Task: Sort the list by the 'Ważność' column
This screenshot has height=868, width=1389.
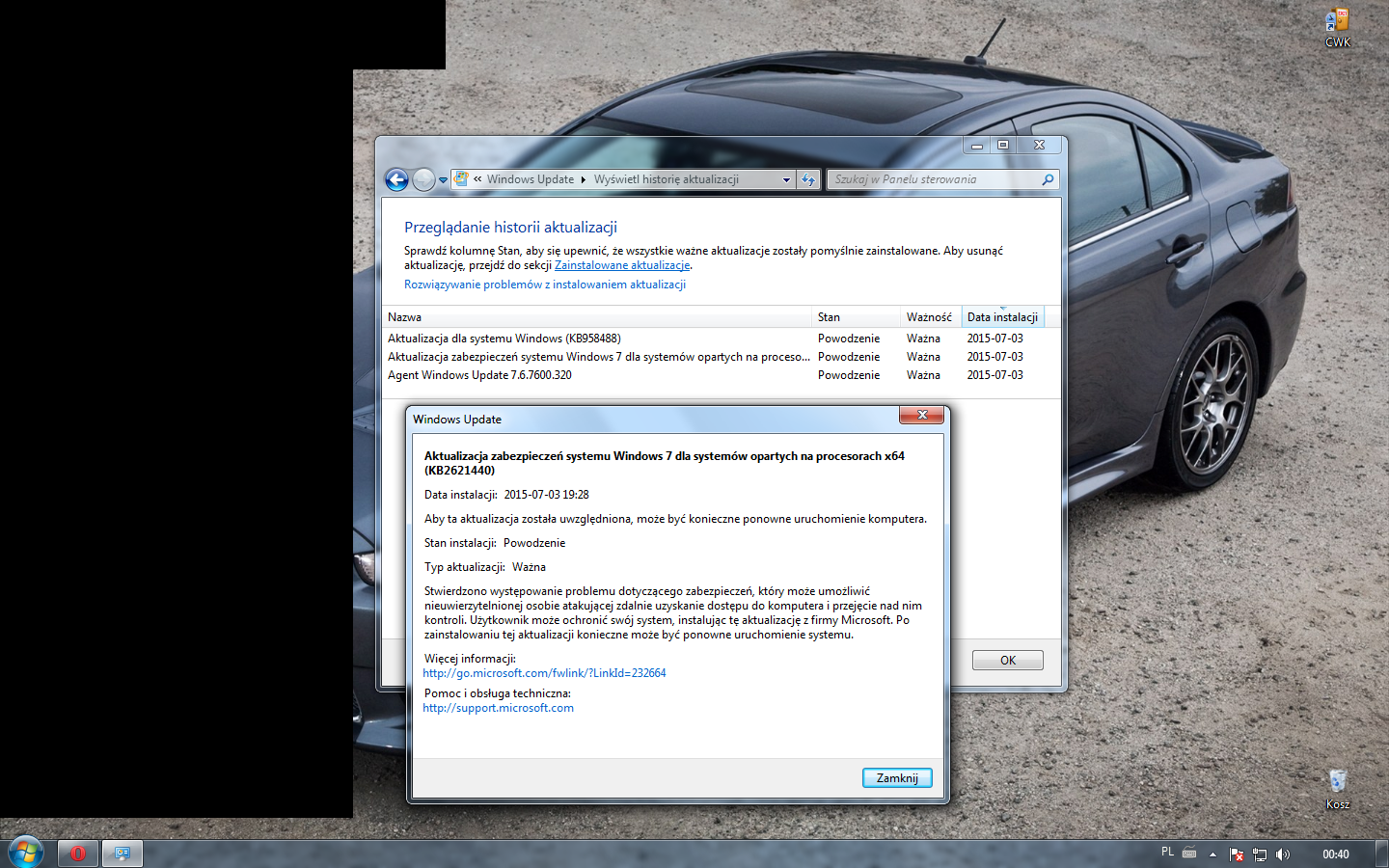Action: [932, 317]
